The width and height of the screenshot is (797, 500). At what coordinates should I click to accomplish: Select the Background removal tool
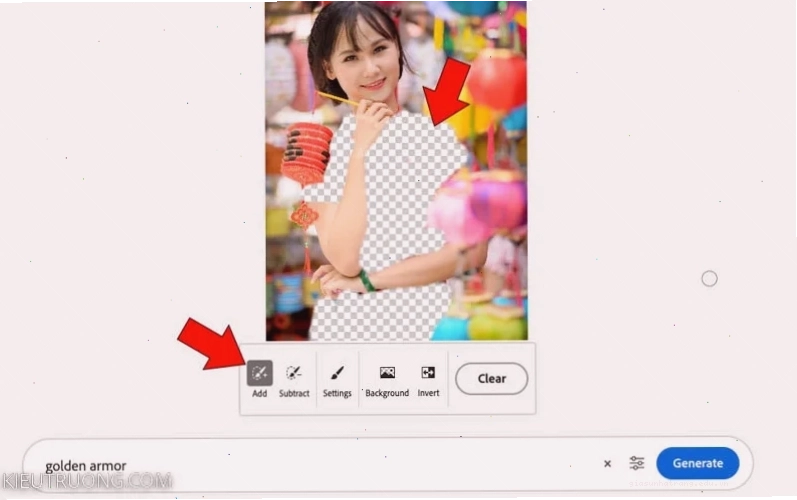(387, 379)
